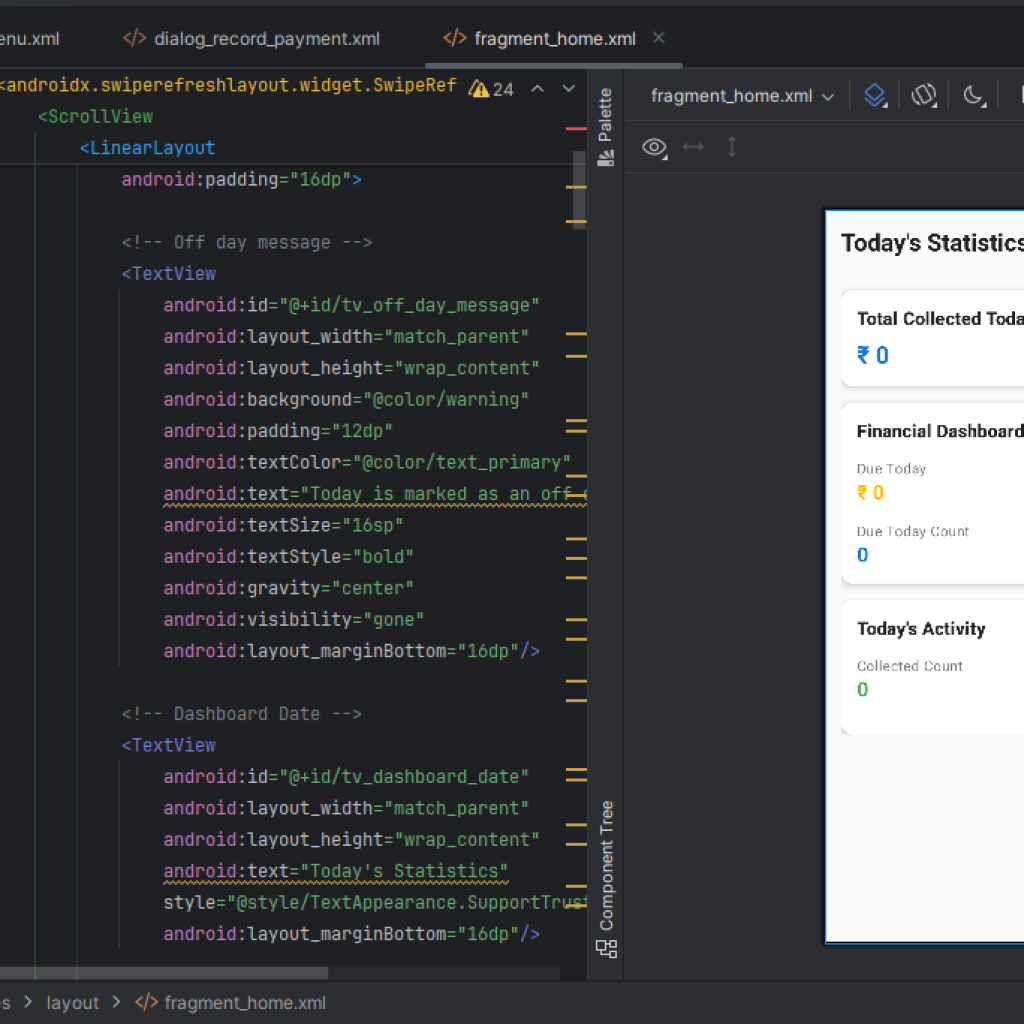Select the Today's Statistics heading in preview
Screen dimensions: 1024x1024
[932, 243]
